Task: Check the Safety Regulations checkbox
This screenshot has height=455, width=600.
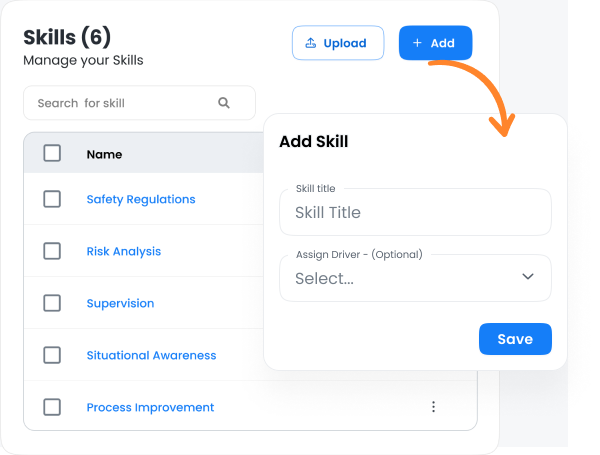Action: pos(52,199)
